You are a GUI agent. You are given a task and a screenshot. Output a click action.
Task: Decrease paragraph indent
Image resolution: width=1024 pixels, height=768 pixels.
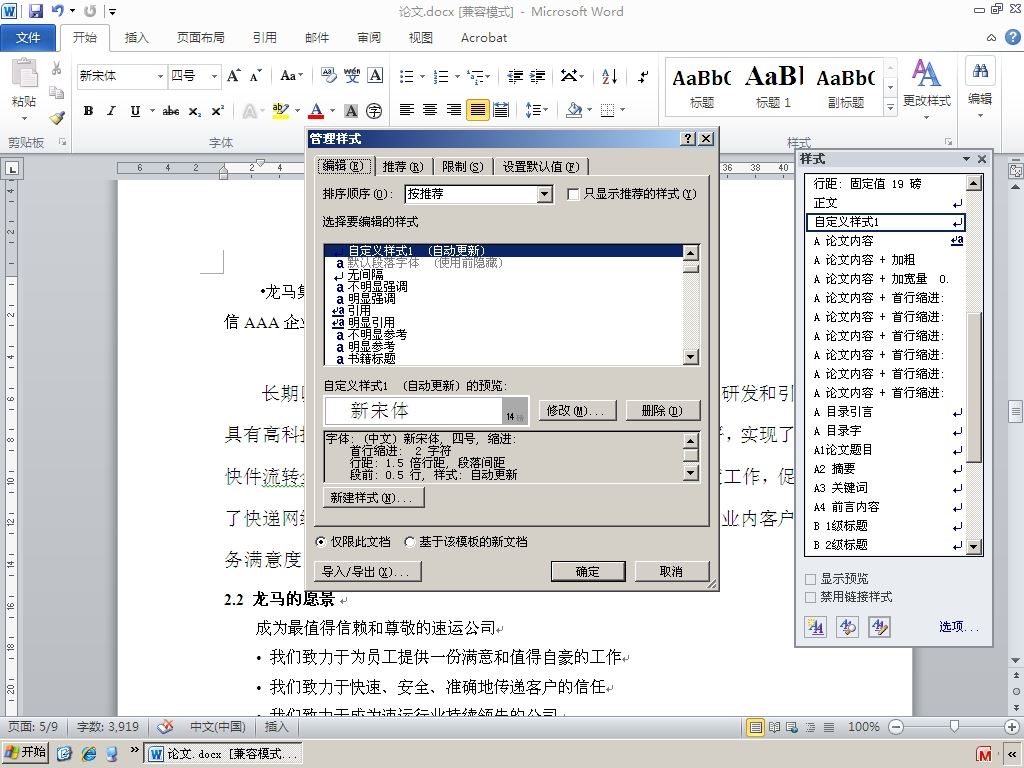515,76
